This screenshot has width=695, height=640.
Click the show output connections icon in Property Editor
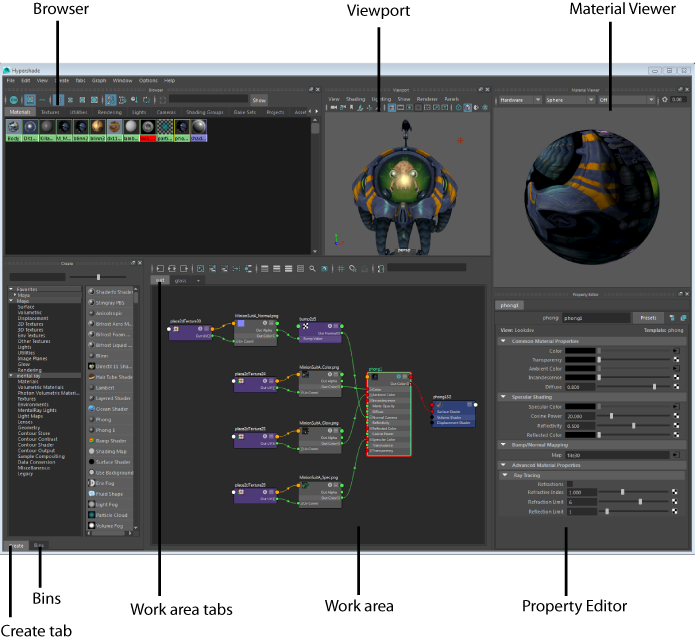click(x=683, y=318)
